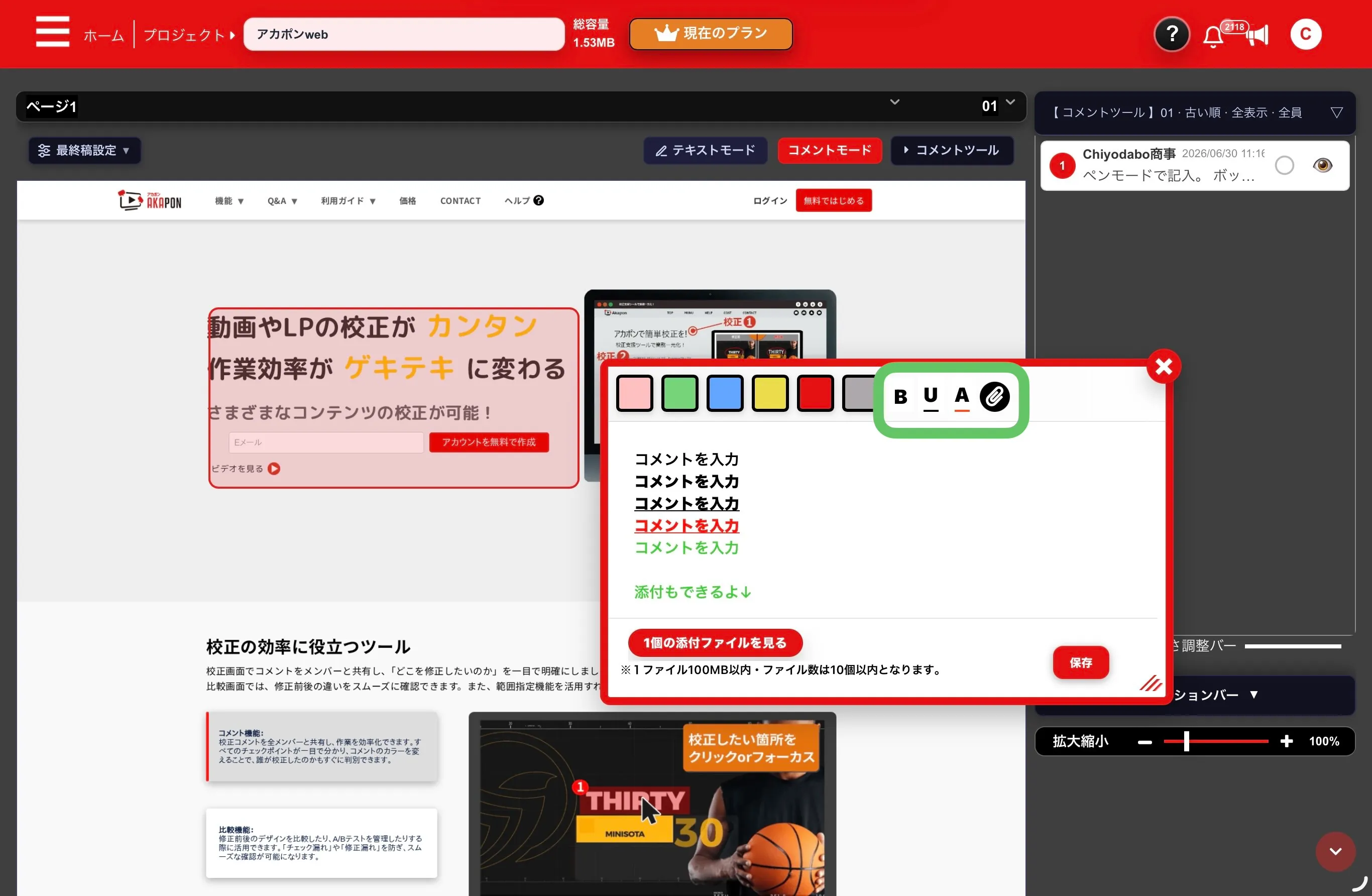The width and height of the screenshot is (1372, 896).
Task: Toggle underline U in comment editor
Action: coord(931,397)
